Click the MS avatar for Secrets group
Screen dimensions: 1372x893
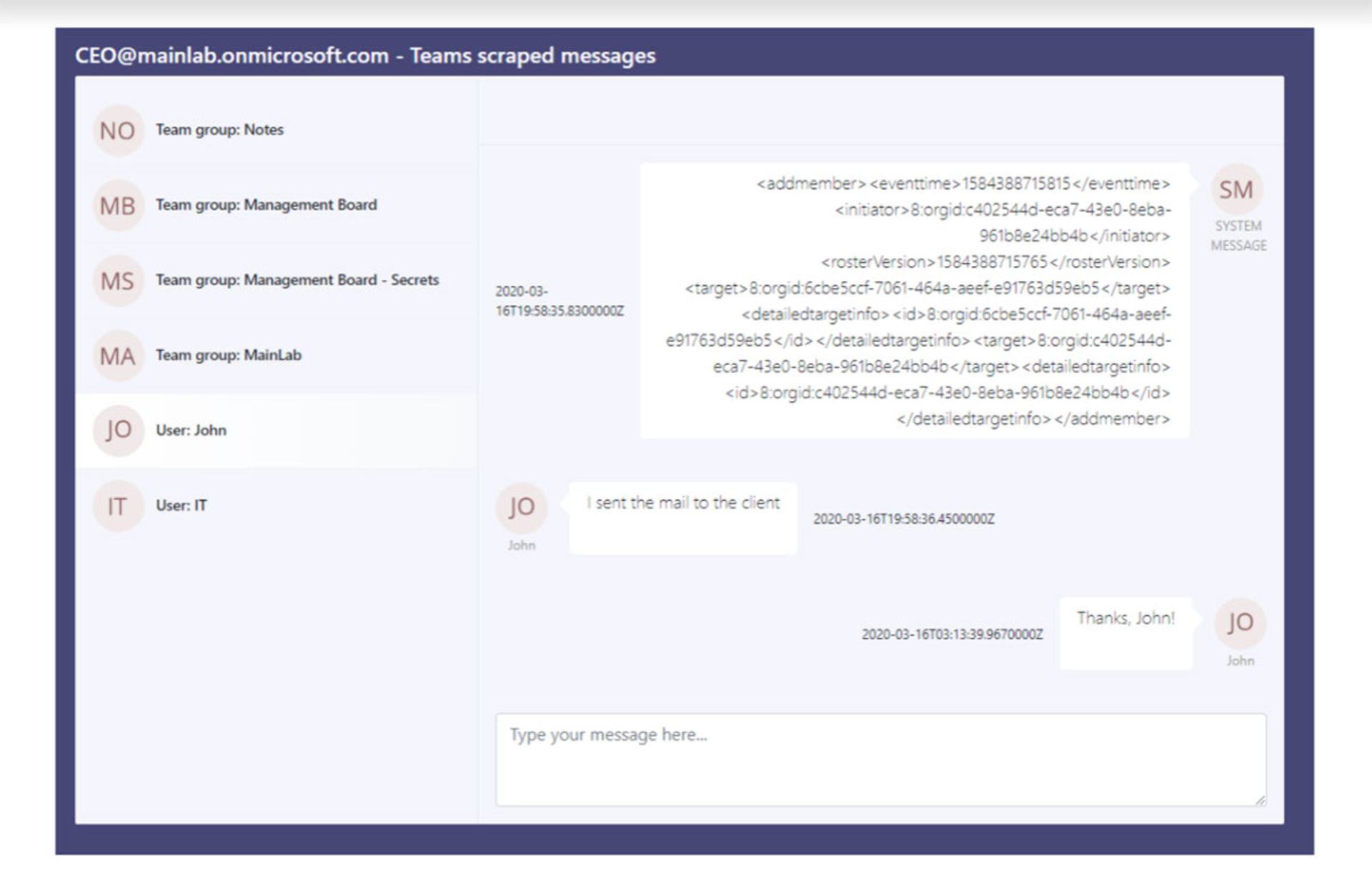[x=117, y=281]
